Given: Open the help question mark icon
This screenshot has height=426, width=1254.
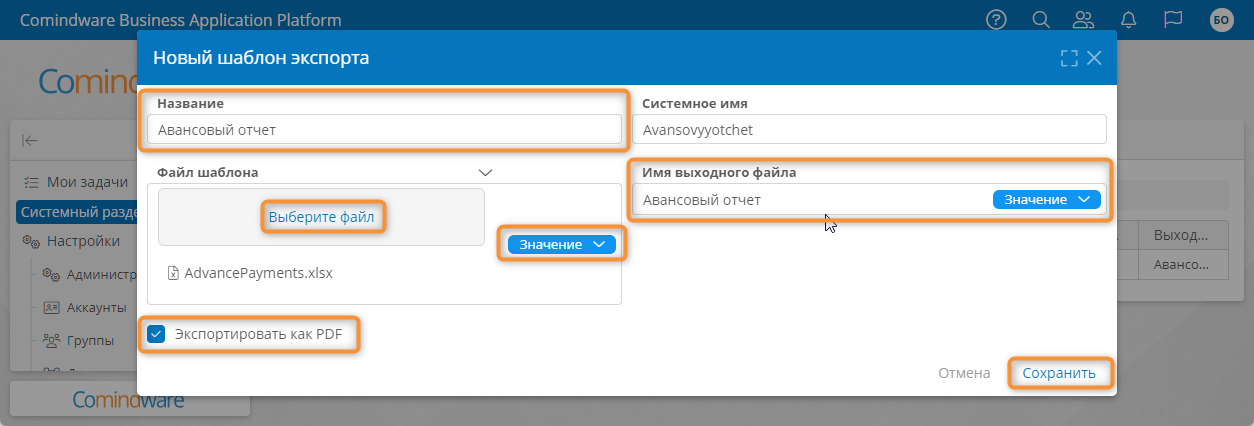Looking at the screenshot, I should tap(996, 19).
